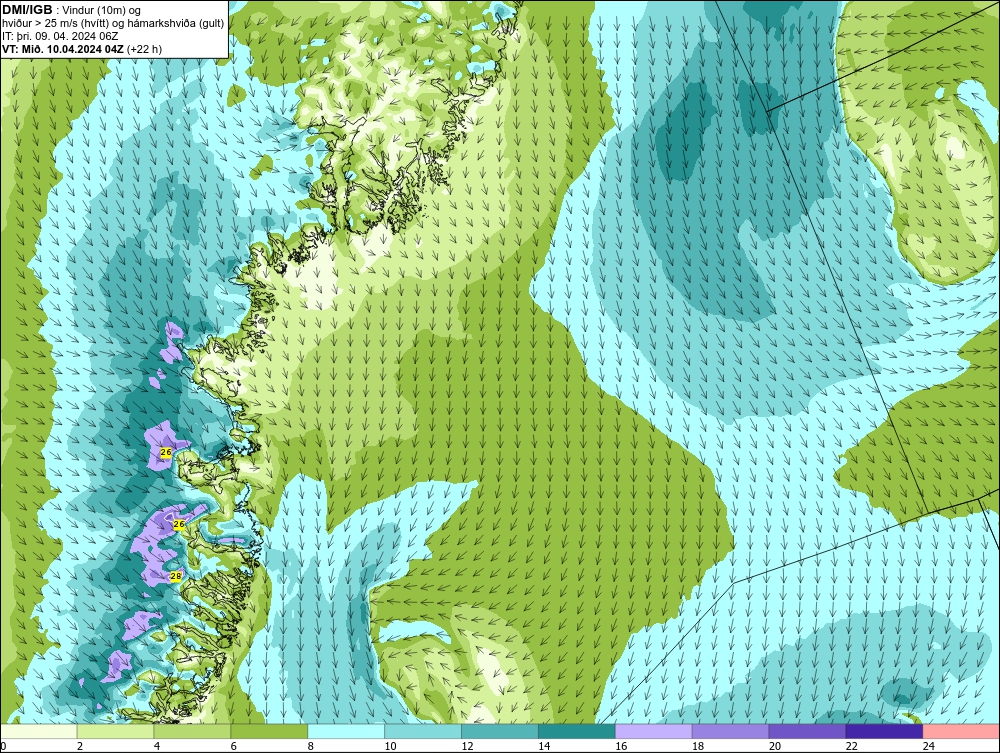The height and width of the screenshot is (753, 1000).
Task: Click the scale number 6
Action: tap(233, 746)
